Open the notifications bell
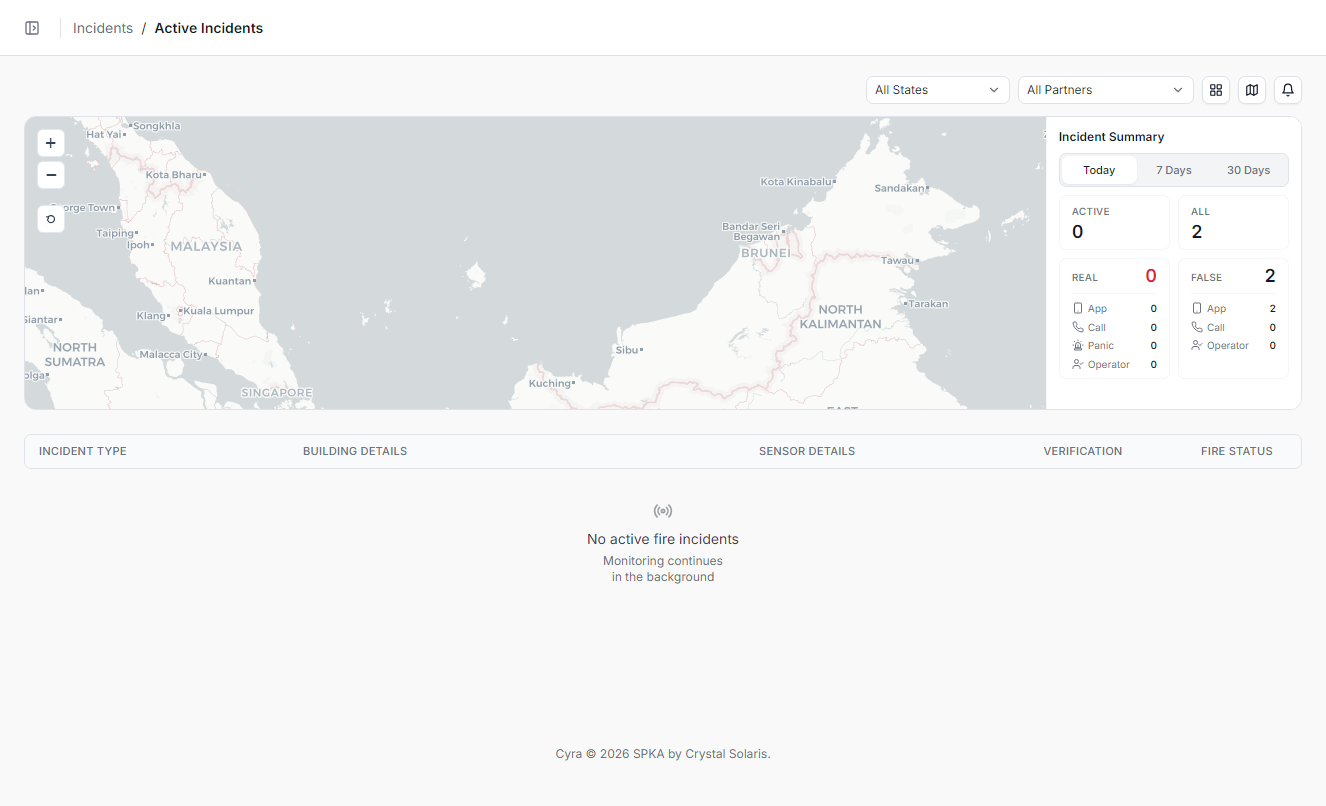This screenshot has height=806, width=1326. (1288, 90)
